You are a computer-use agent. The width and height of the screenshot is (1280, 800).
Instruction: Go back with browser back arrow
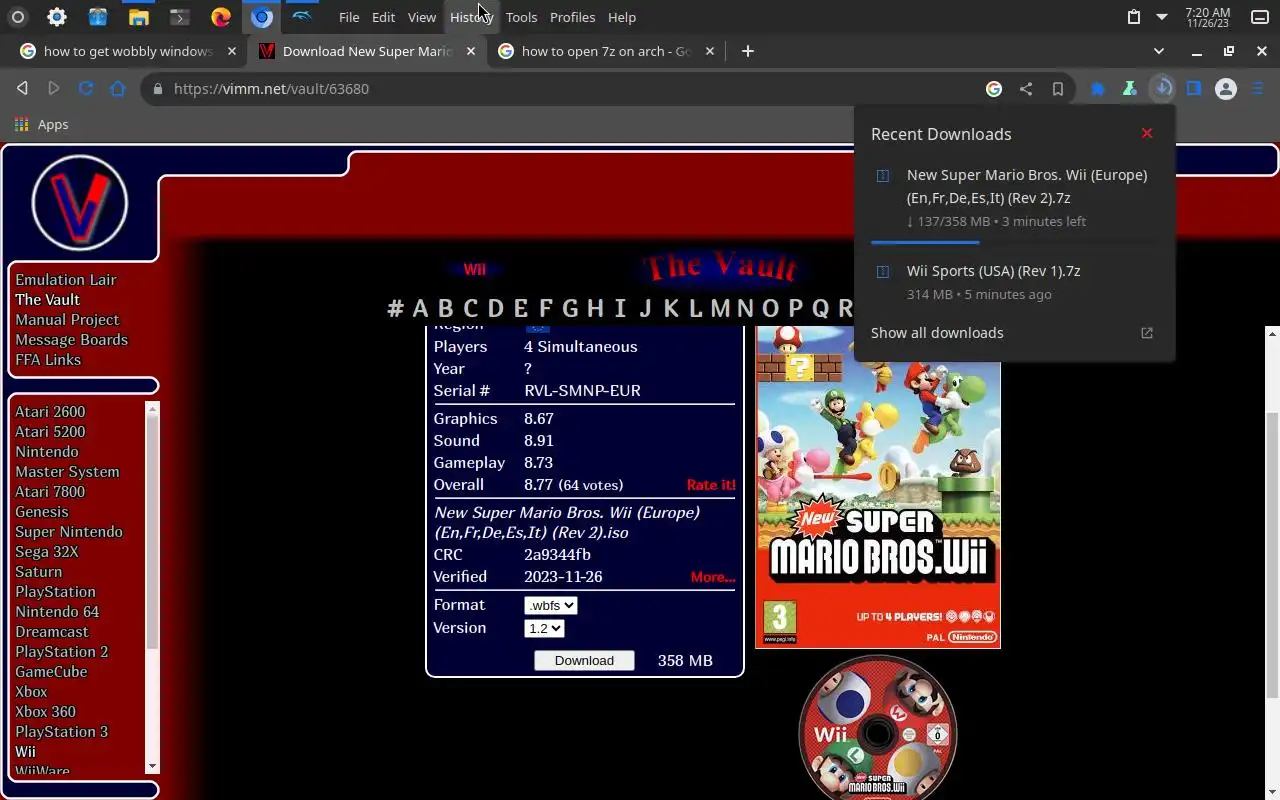(22, 88)
